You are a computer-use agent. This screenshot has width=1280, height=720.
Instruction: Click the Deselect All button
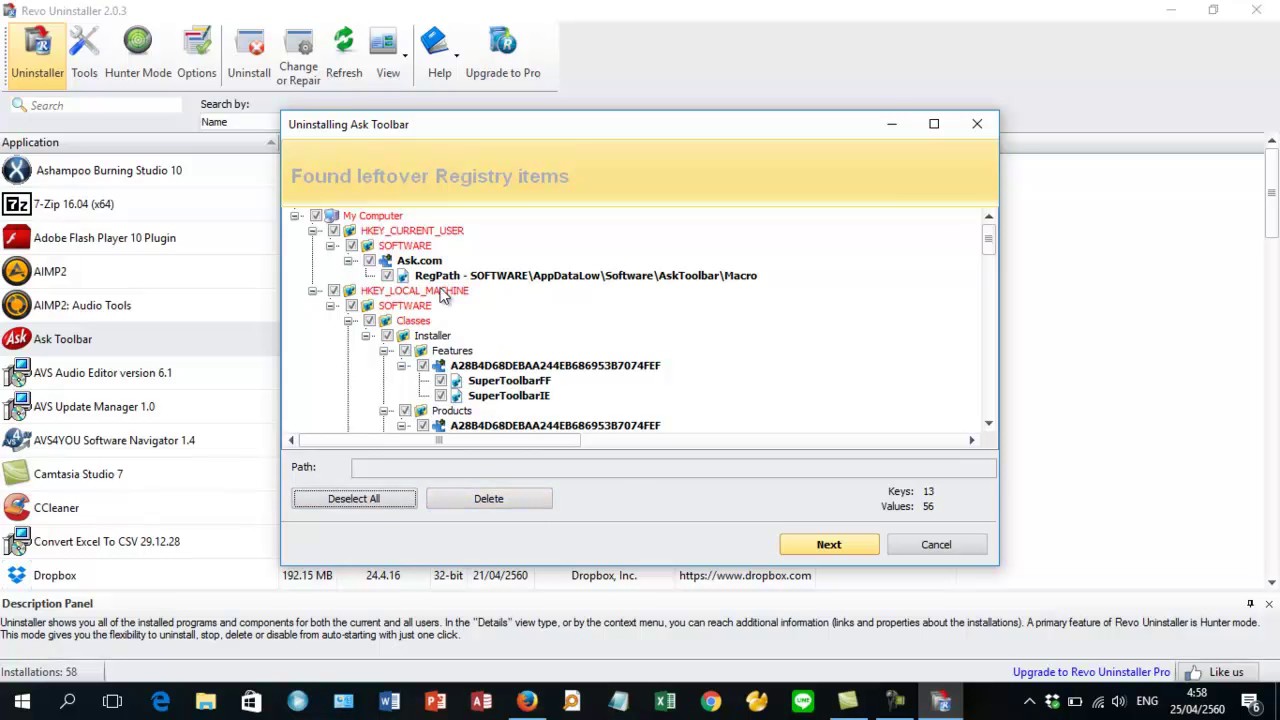[354, 499]
